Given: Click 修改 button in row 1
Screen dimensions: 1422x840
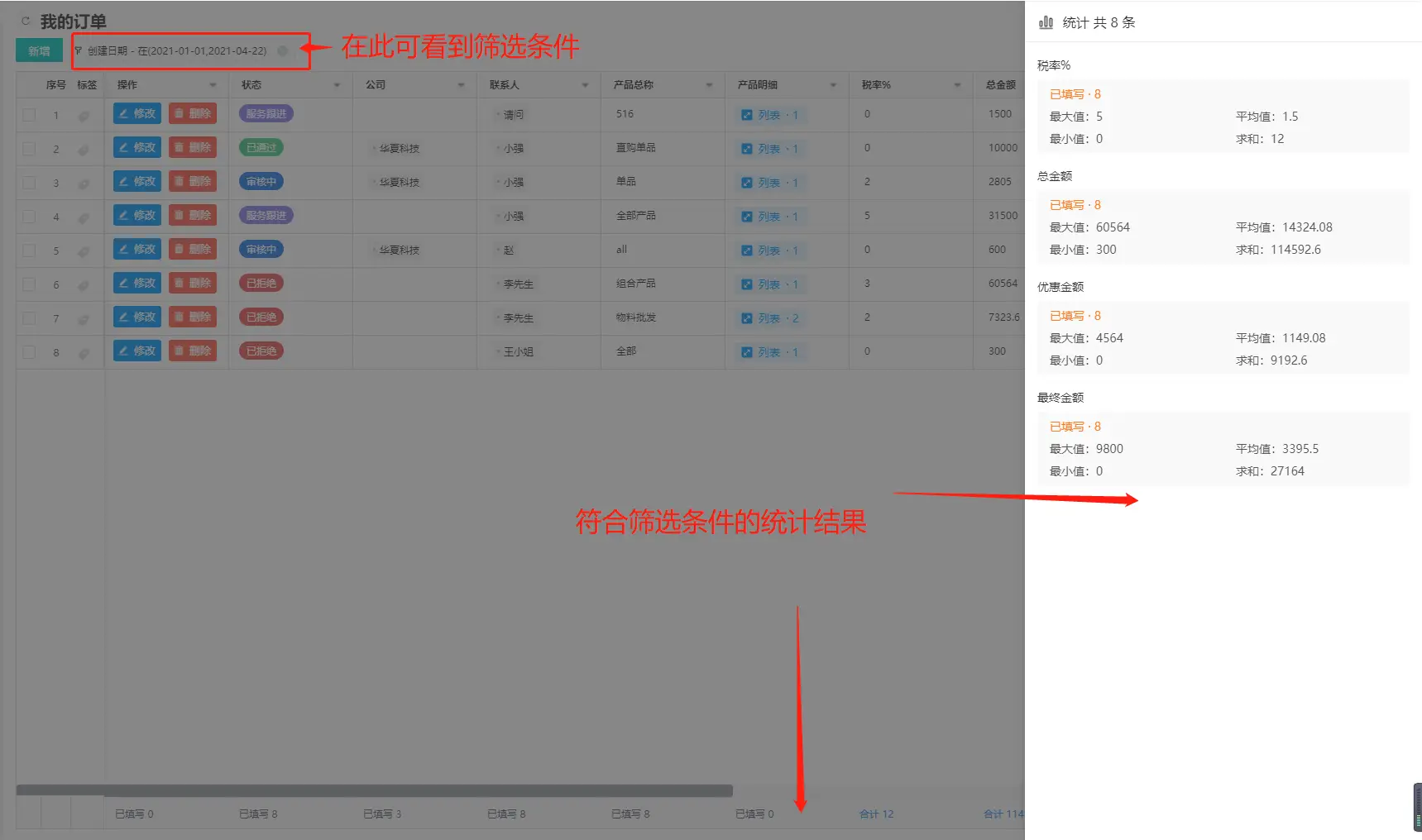Looking at the screenshot, I should (x=137, y=114).
